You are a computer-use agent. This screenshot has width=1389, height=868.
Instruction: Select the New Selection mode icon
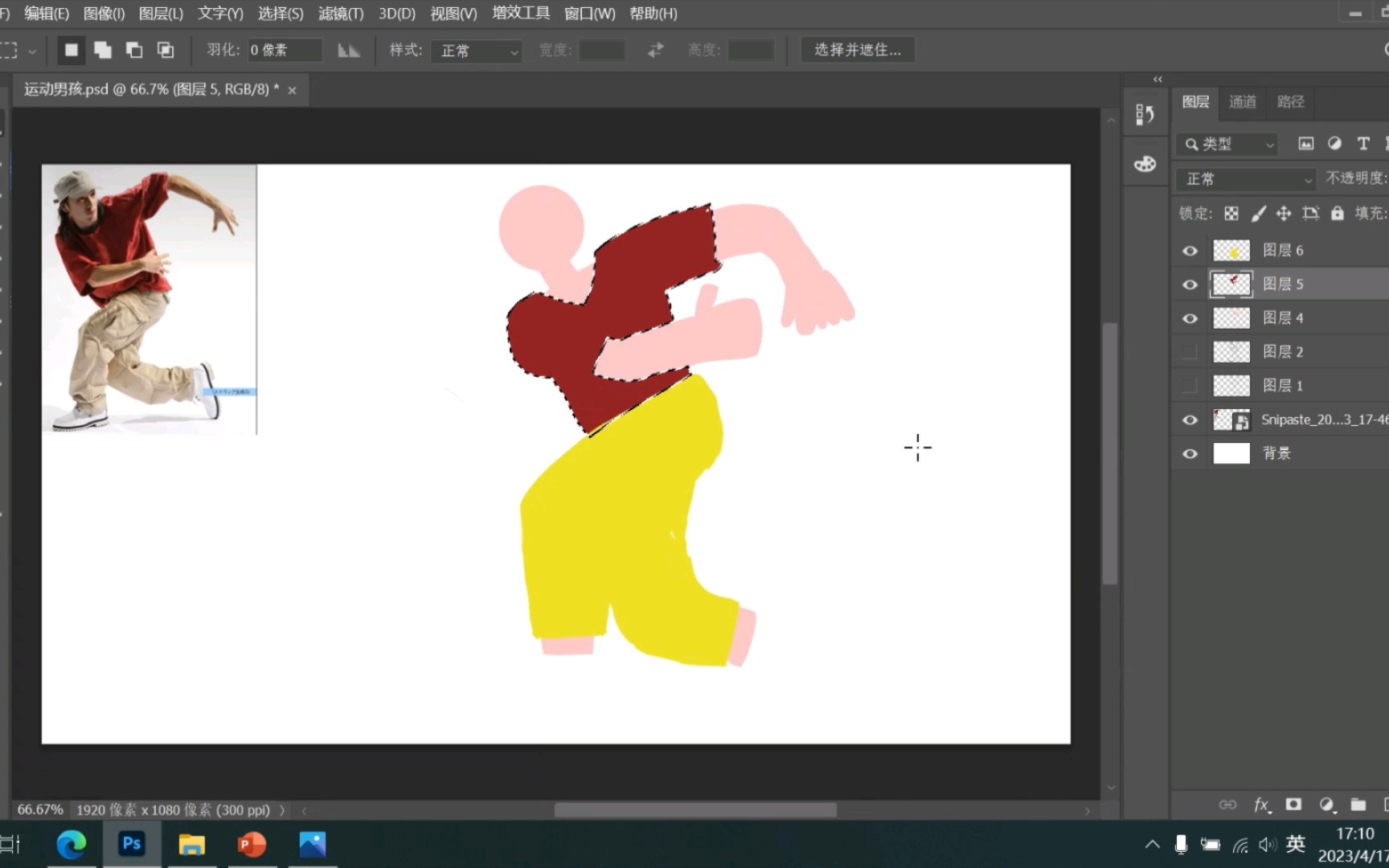click(x=71, y=50)
